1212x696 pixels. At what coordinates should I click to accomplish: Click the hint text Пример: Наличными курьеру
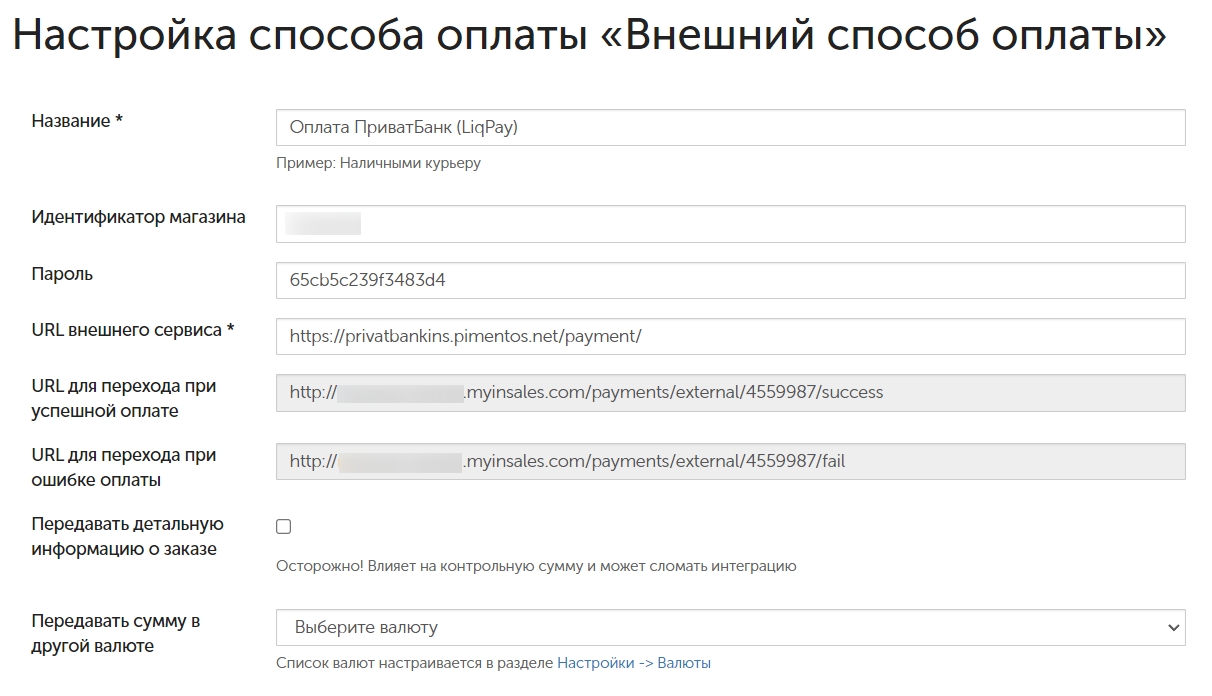(378, 163)
